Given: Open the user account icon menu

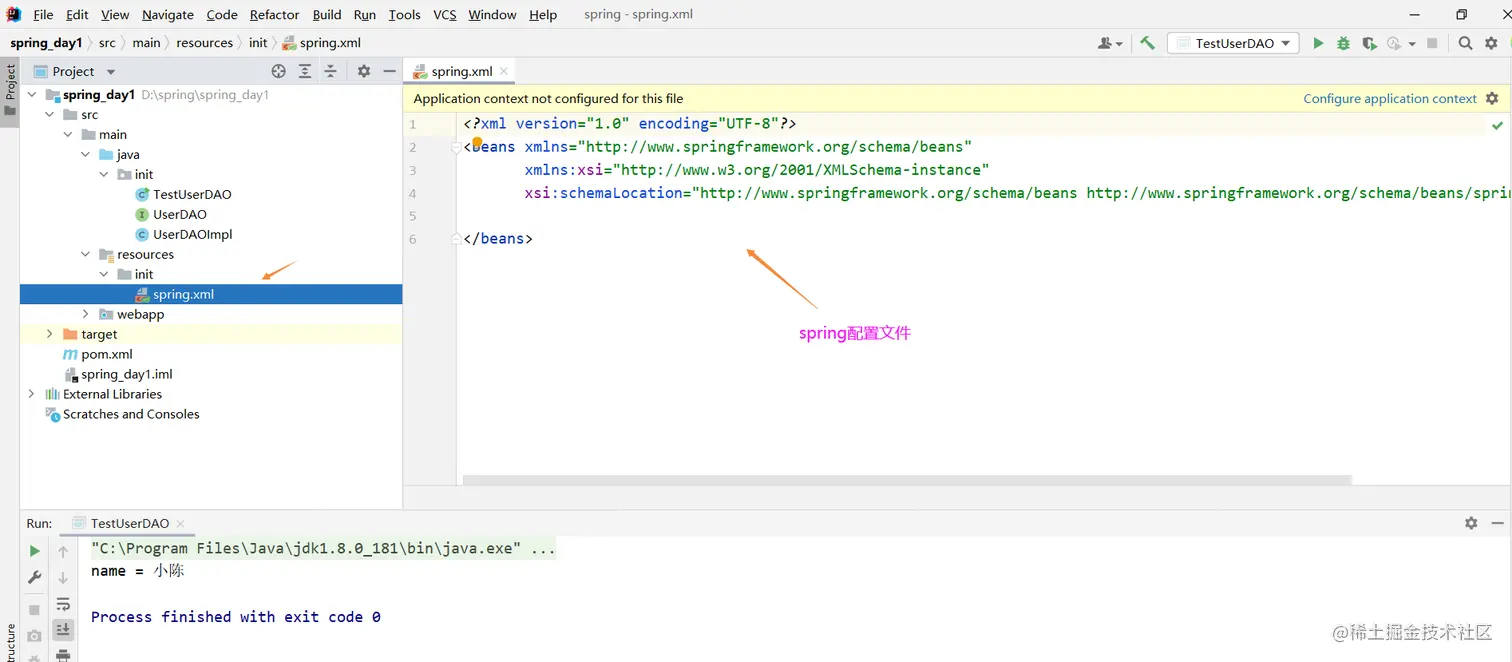Looking at the screenshot, I should tap(1109, 43).
